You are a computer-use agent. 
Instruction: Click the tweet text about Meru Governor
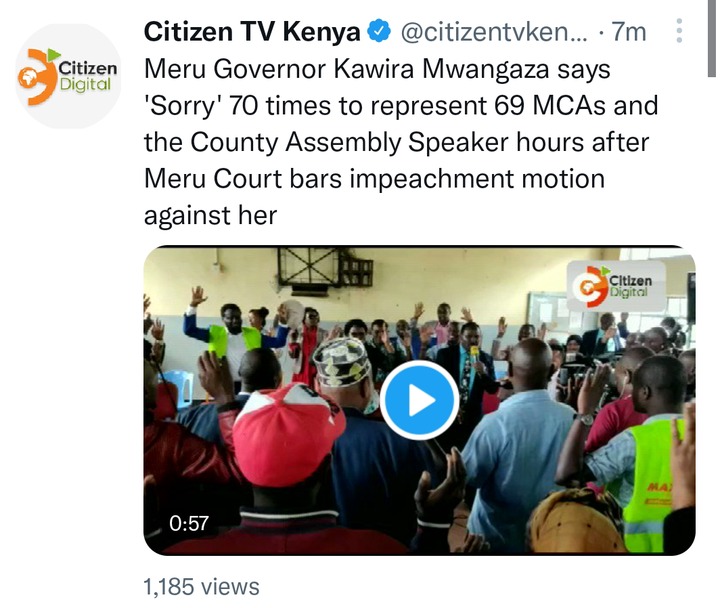(401, 142)
